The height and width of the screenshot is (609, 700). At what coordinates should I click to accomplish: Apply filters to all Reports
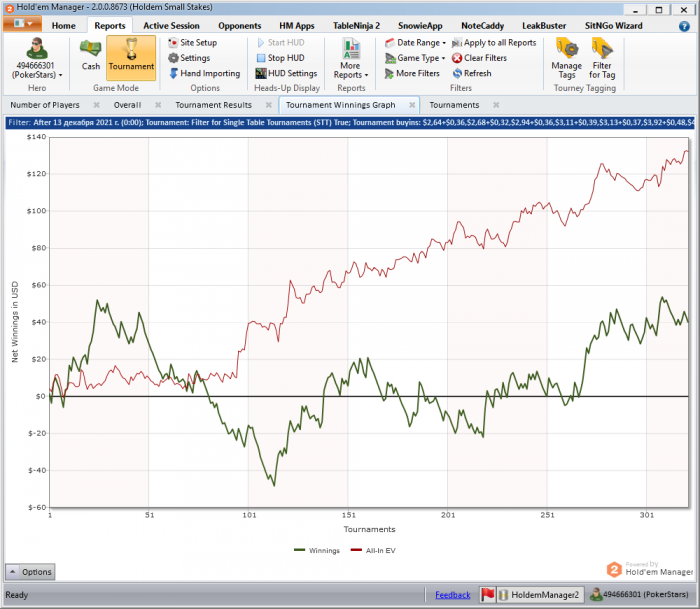coord(493,43)
